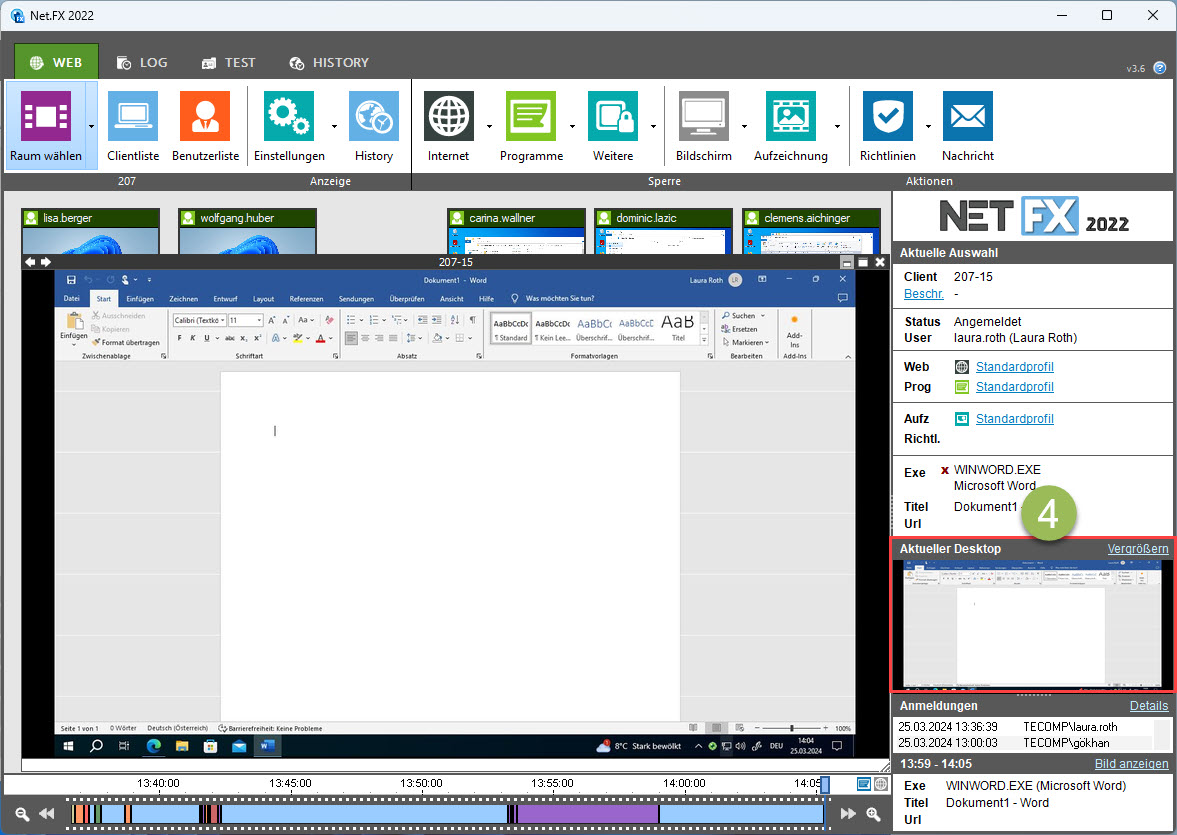
Task: Click the Raum wählen room icon
Action: (x=46, y=116)
